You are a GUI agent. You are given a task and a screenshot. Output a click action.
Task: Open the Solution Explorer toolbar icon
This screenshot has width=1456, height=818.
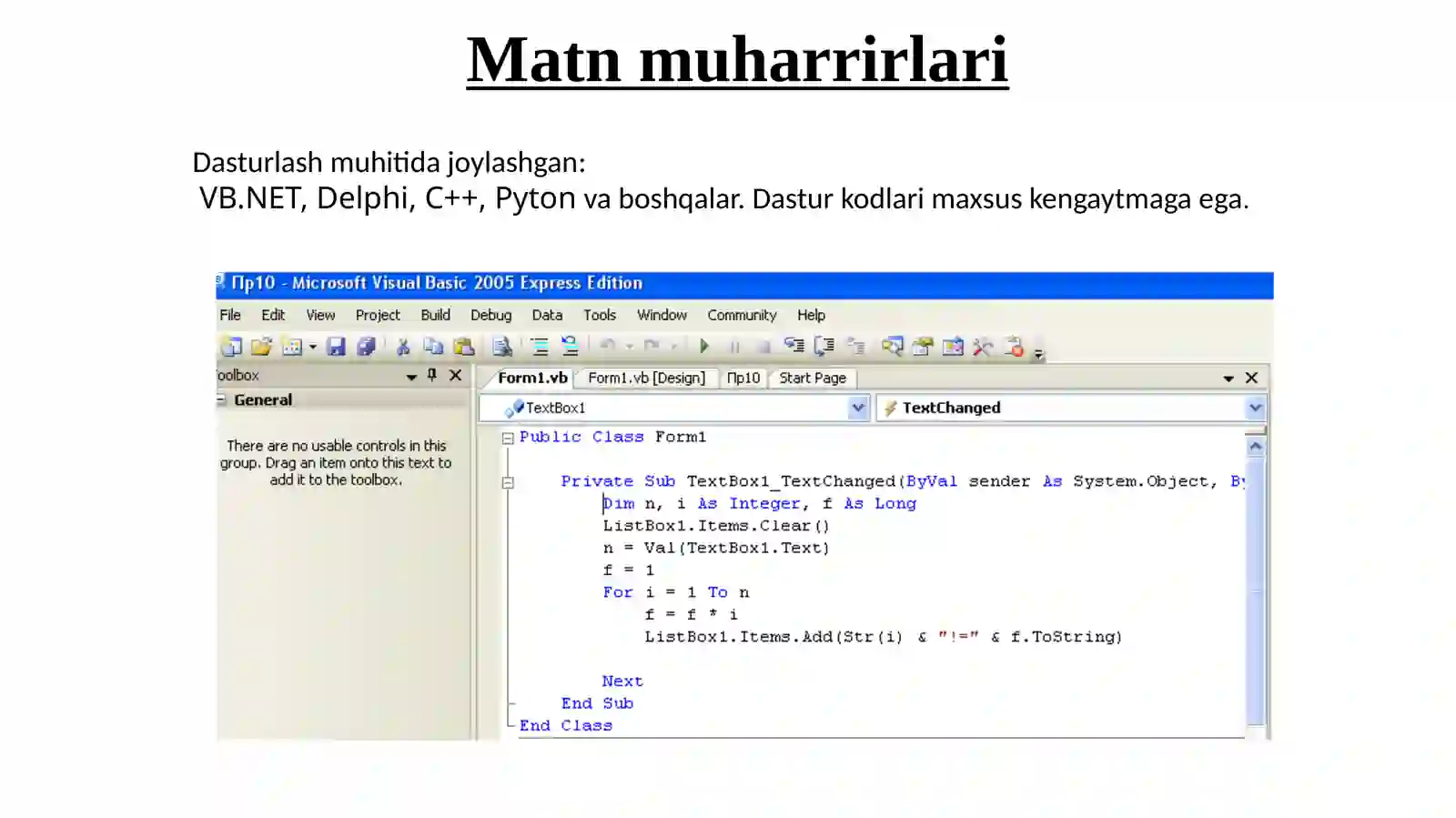pyautogui.click(x=893, y=347)
